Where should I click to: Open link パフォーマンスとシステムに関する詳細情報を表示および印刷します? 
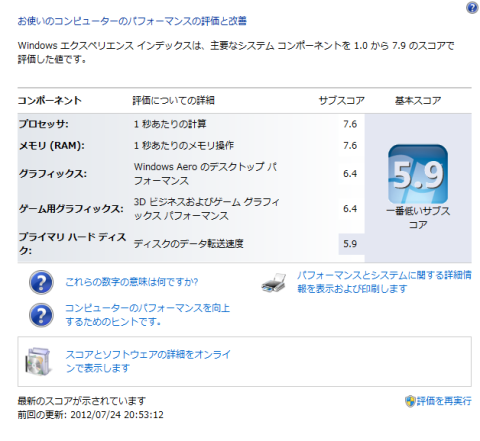(x=384, y=282)
